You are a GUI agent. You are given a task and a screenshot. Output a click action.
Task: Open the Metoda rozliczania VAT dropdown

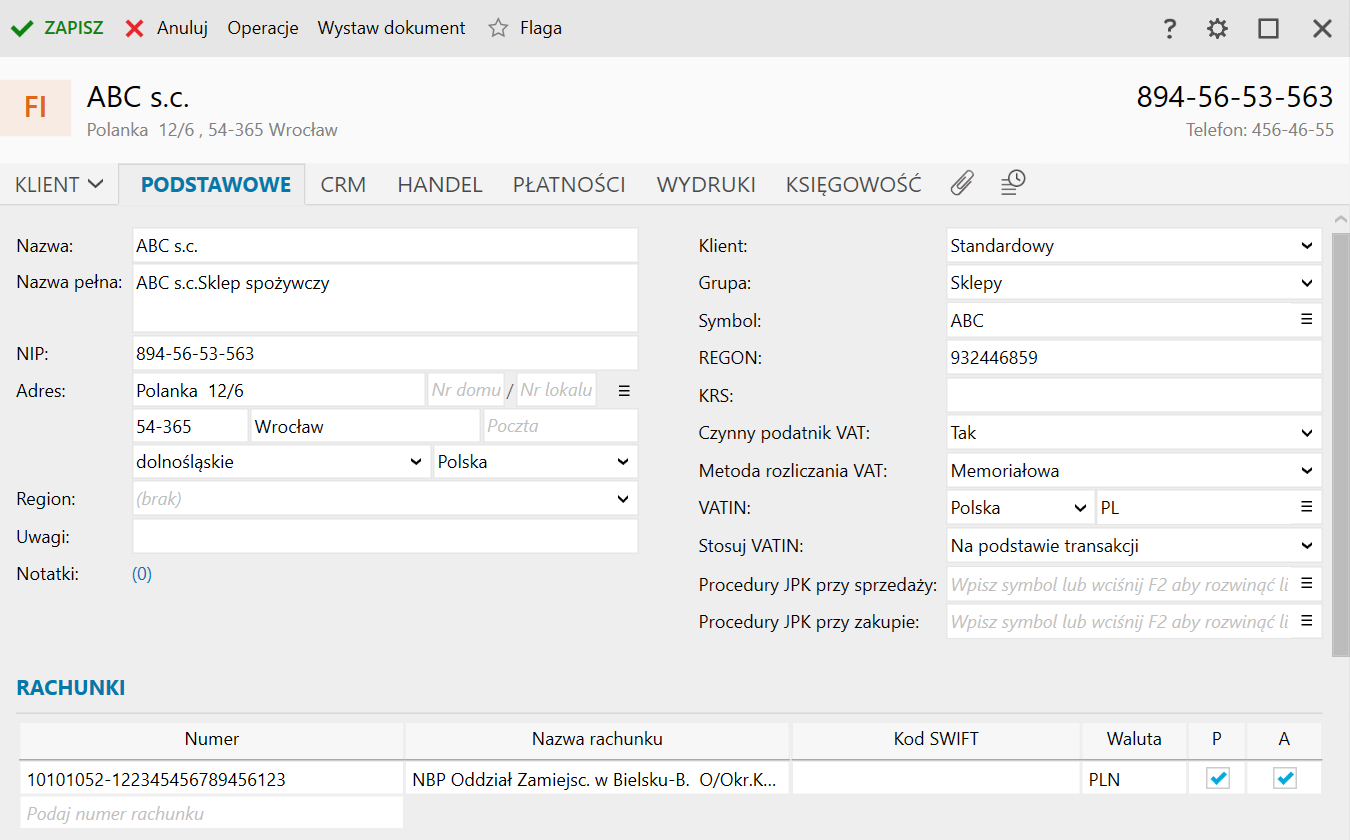pos(1306,470)
